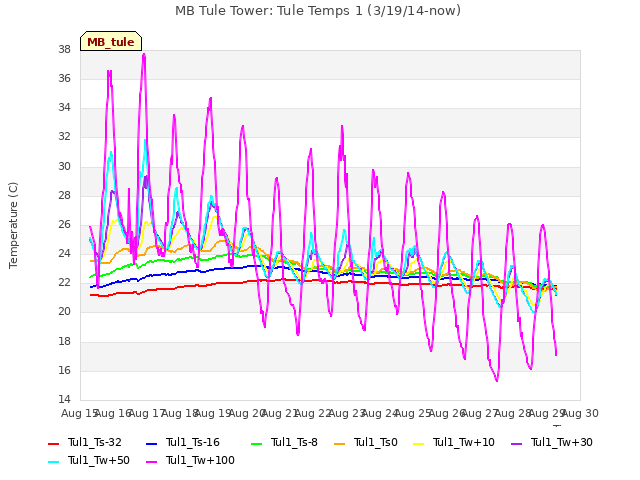Image resolution: width=640 pixels, height=480 pixels.
Task: Click the 18 y-axis tick label
Action: pyautogui.click(x=64, y=341)
